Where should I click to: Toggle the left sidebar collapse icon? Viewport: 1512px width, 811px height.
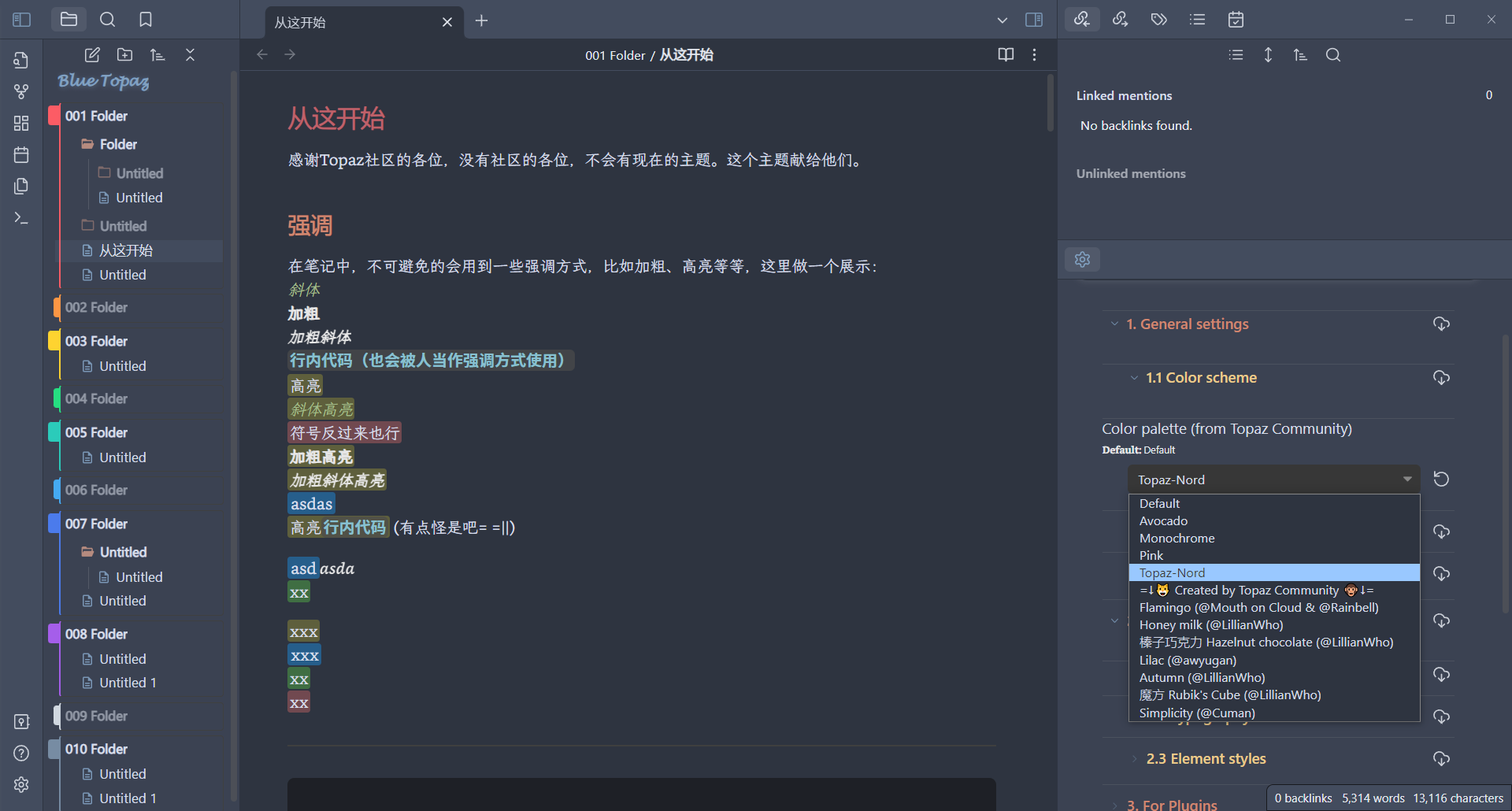tap(22, 20)
